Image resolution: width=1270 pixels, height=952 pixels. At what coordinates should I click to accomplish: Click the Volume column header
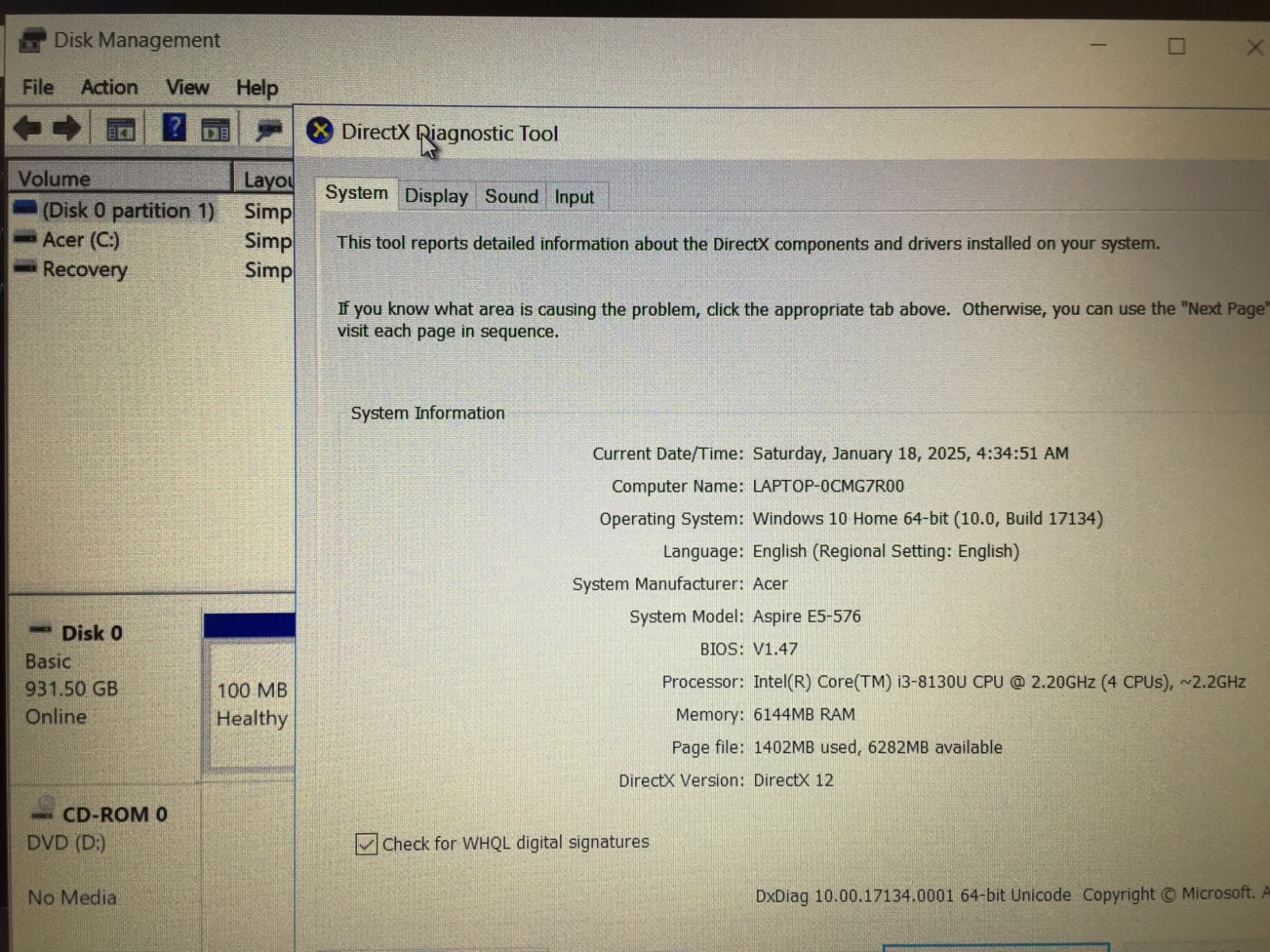(x=119, y=178)
